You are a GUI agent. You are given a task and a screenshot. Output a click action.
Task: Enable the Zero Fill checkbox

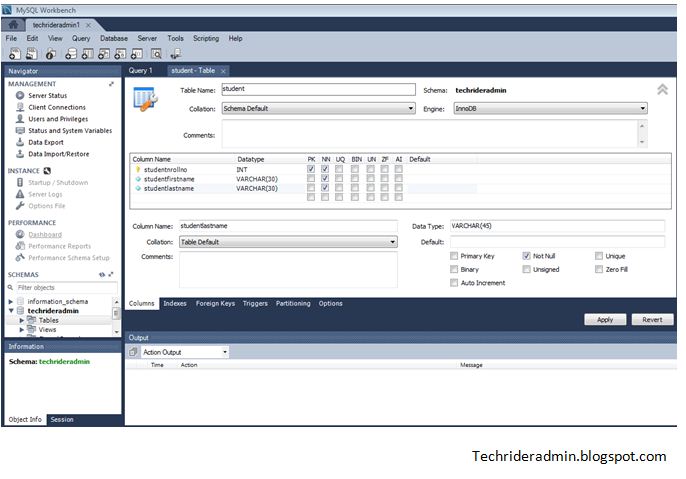pyautogui.click(x=599, y=269)
